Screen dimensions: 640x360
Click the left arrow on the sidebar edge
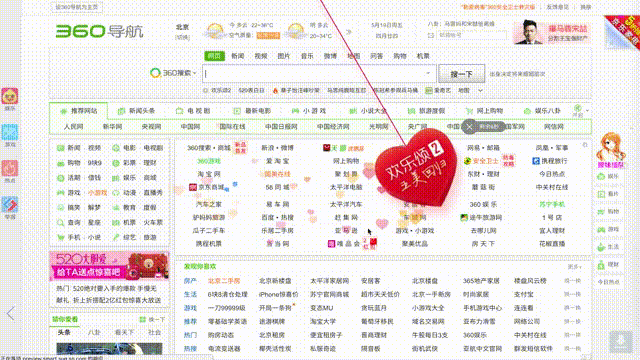click(x=11, y=313)
